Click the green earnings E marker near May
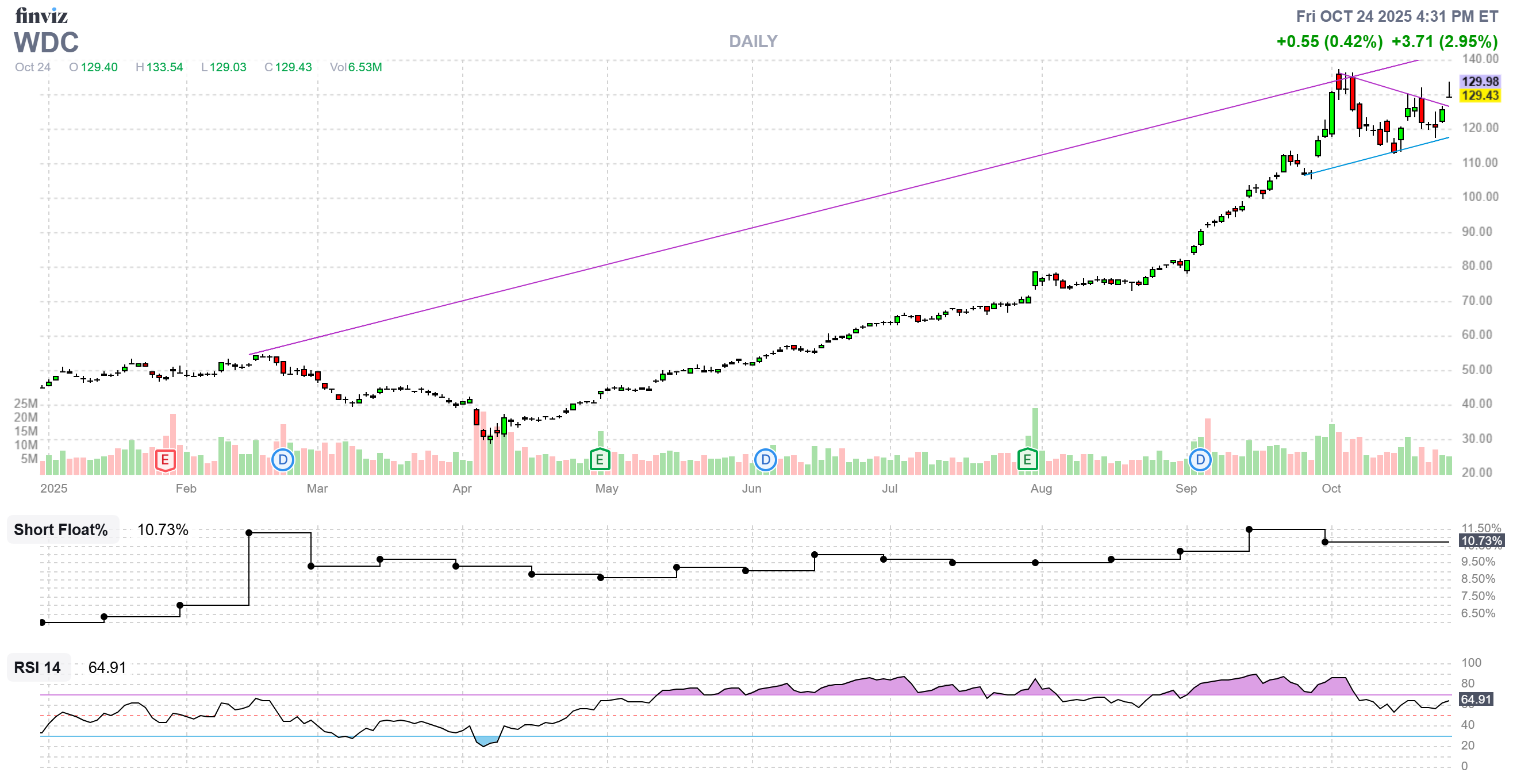This screenshot has height=784, width=1513. pos(599,460)
